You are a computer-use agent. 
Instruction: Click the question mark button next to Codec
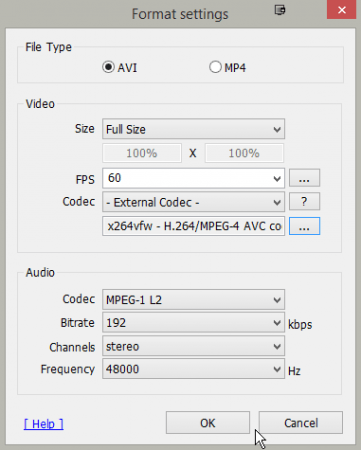304,201
